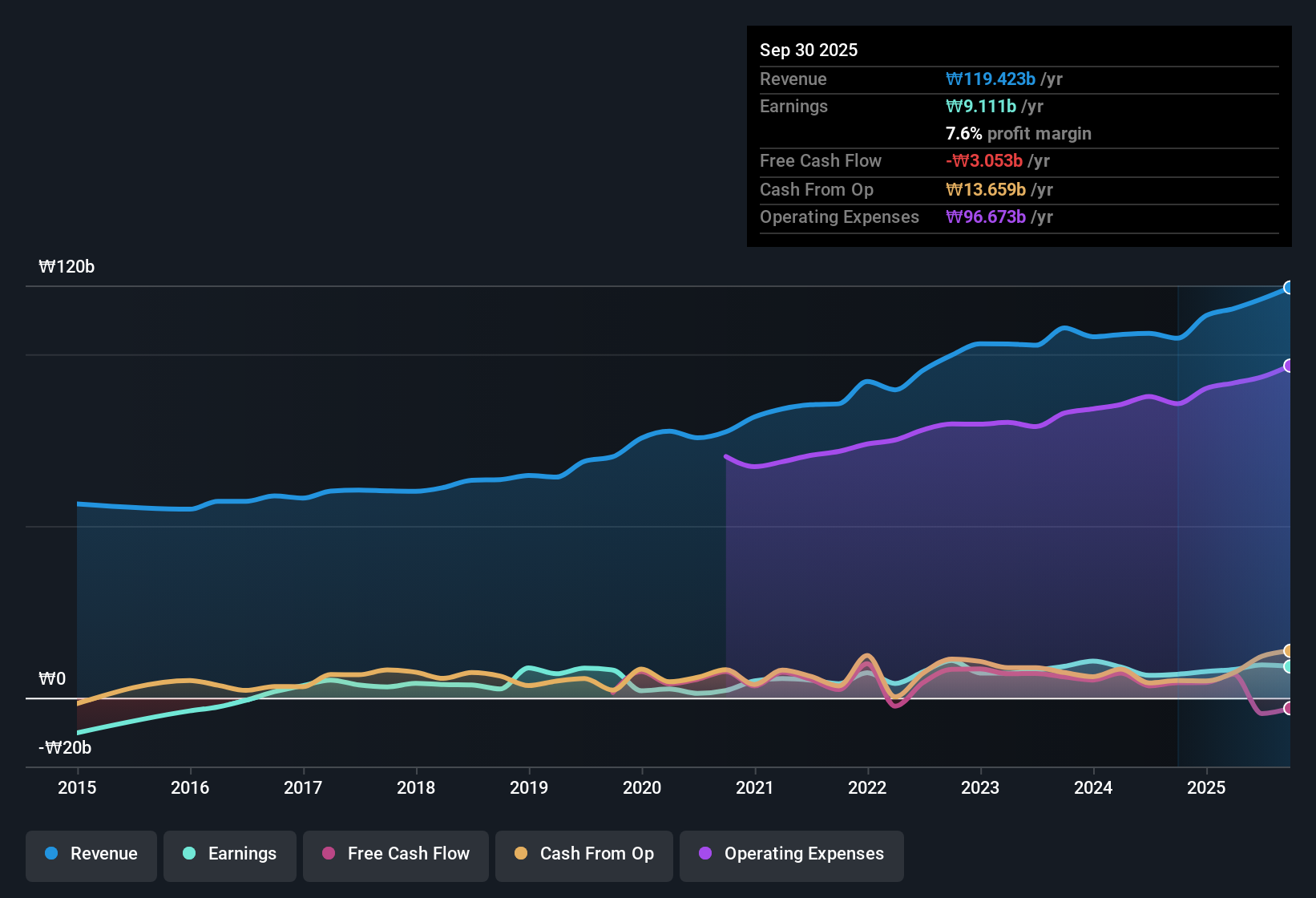Image resolution: width=1316 pixels, height=898 pixels.
Task: Toggle the Revenue series visibility
Action: (x=91, y=854)
